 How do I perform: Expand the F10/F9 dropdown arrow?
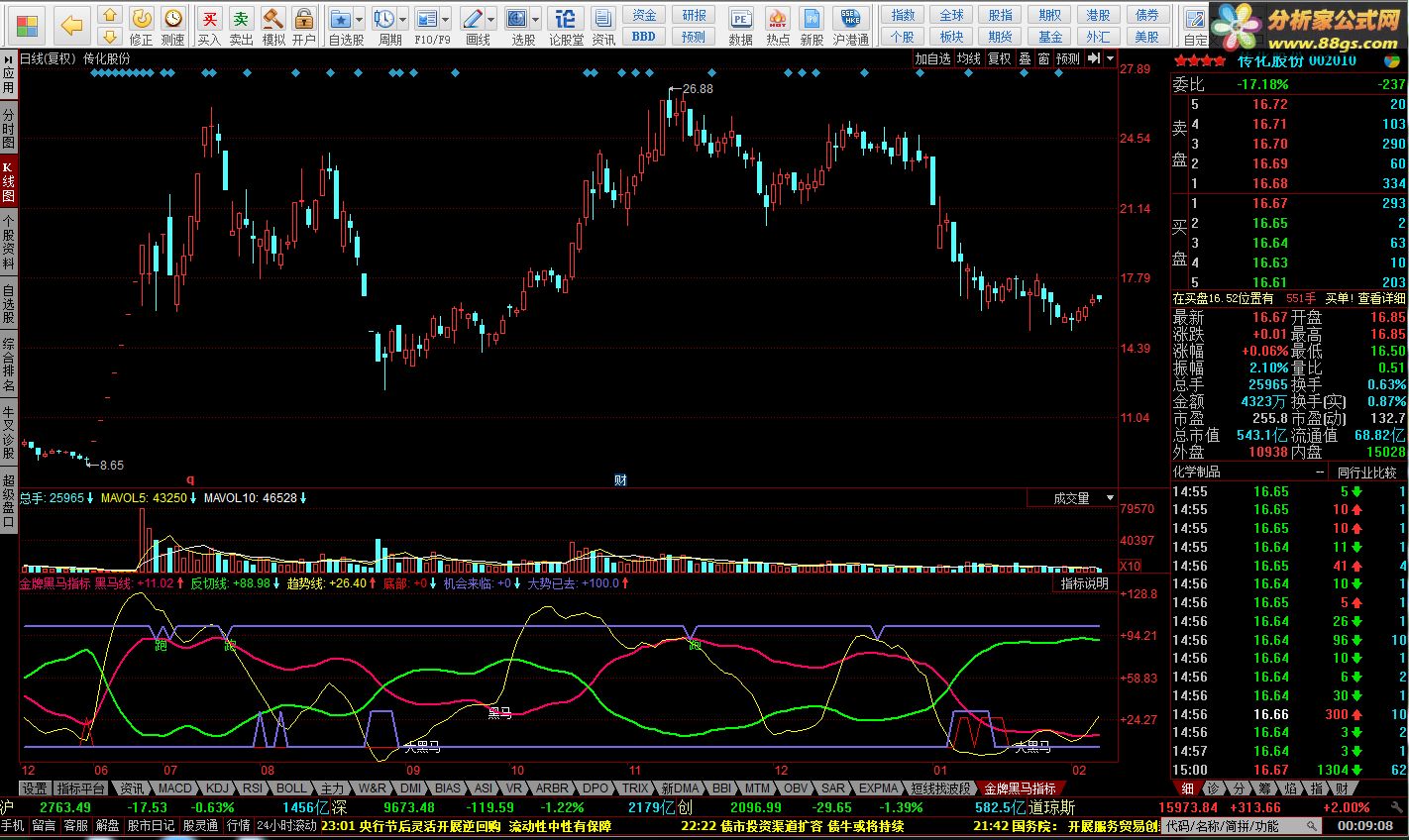447,19
